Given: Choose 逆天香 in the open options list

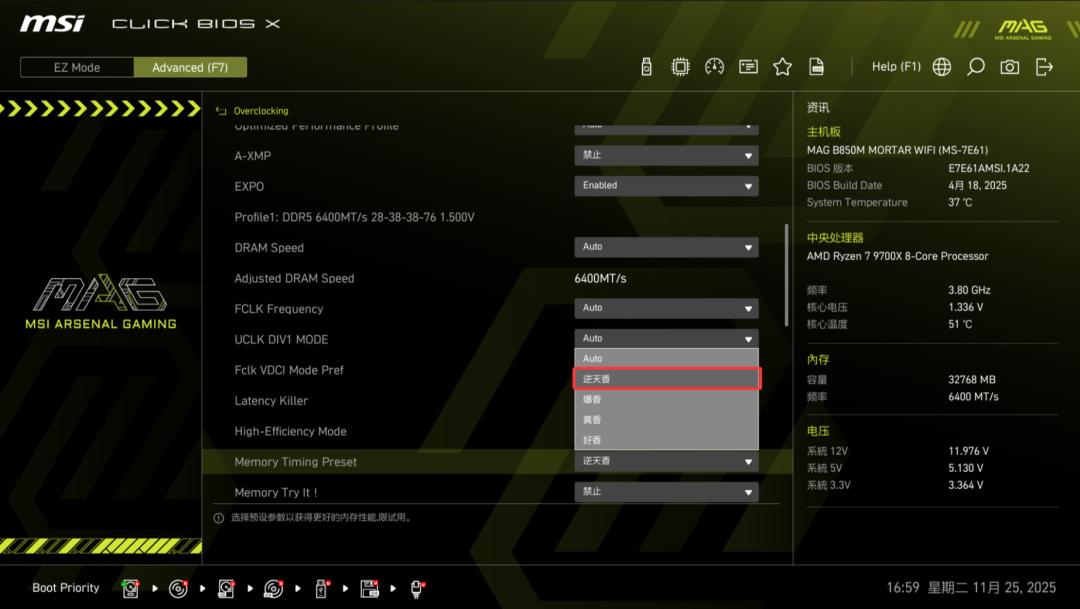Looking at the screenshot, I should pyautogui.click(x=666, y=379).
